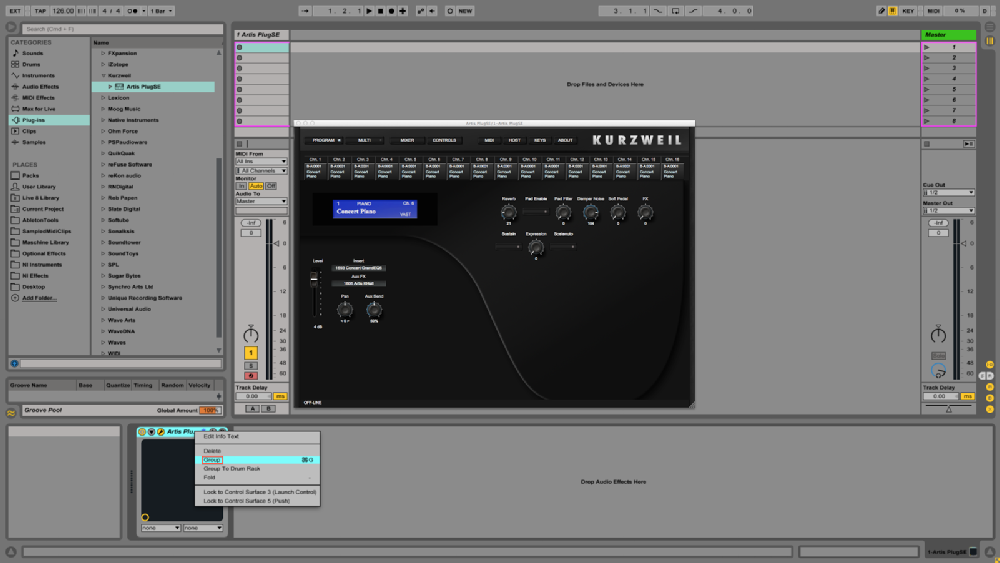Expand the Native Instruments folder
1000x563 pixels.
(102, 120)
